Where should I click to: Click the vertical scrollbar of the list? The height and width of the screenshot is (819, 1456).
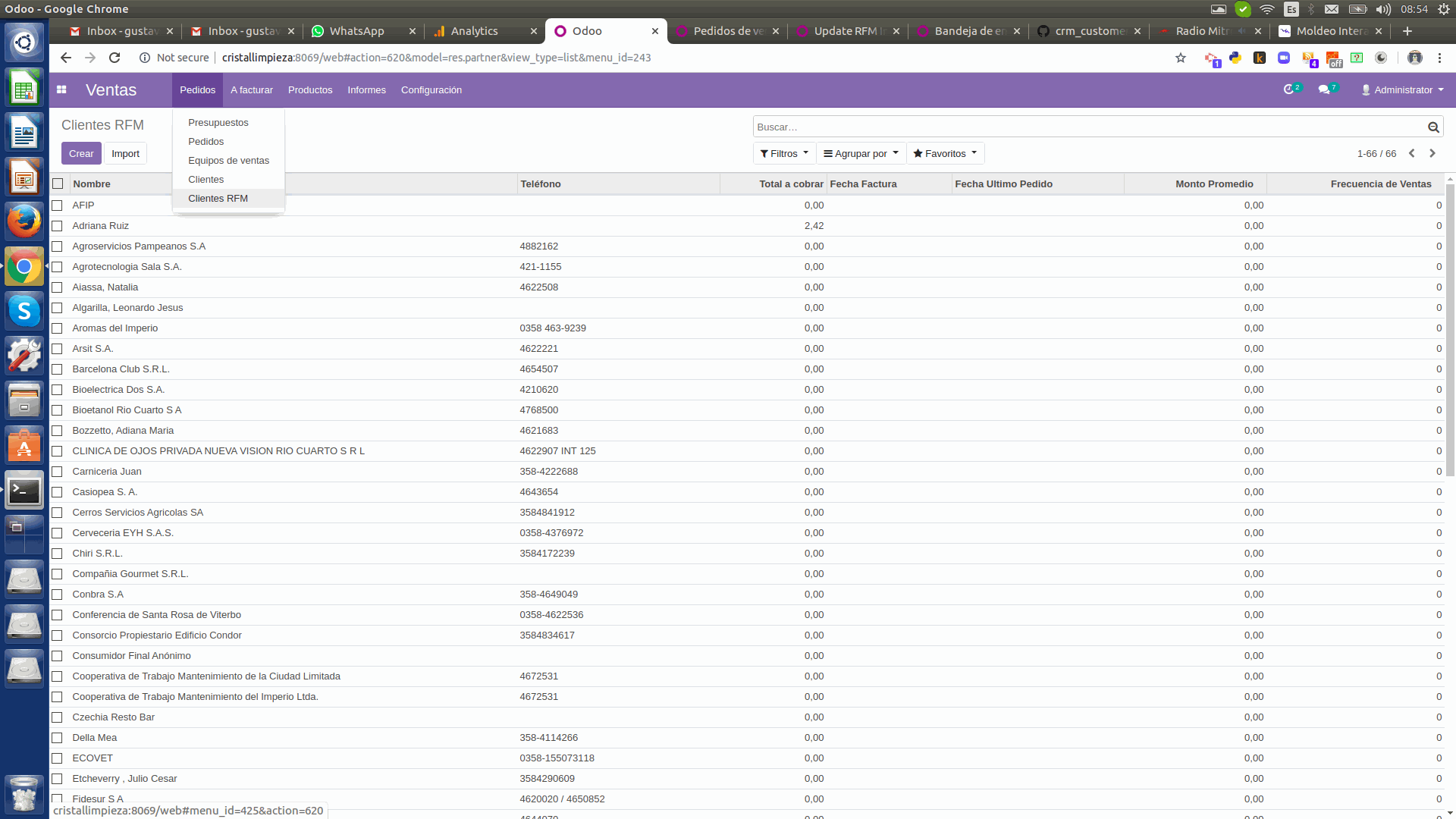1450,331
